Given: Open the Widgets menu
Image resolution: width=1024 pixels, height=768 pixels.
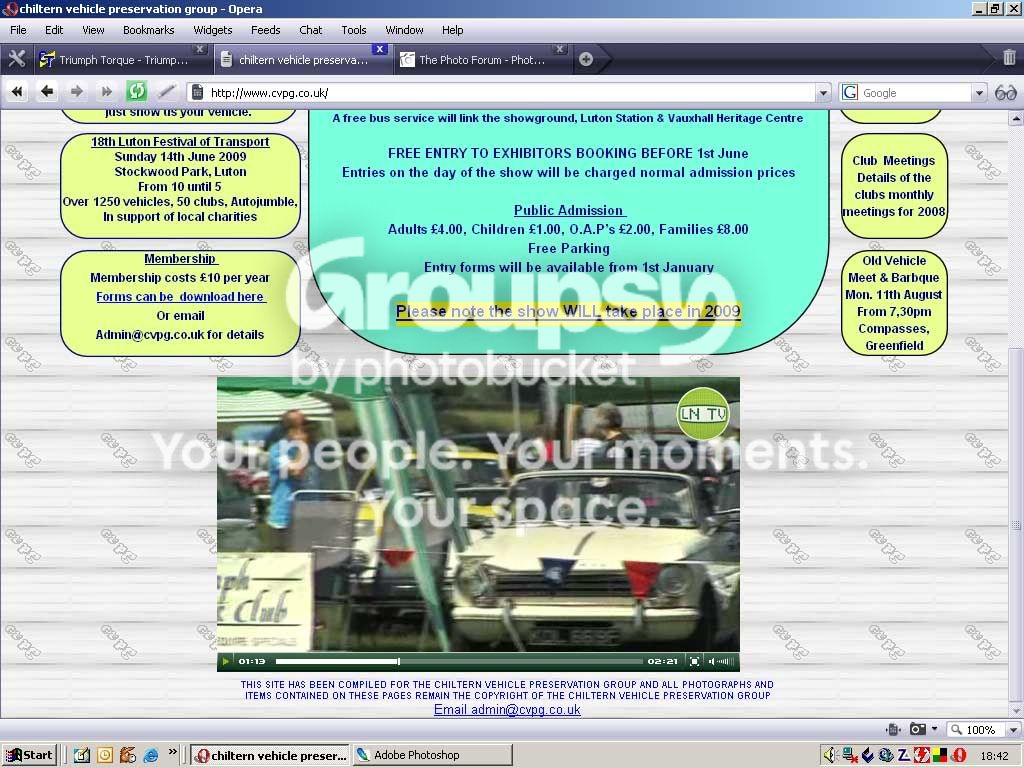Looking at the screenshot, I should 212,30.
